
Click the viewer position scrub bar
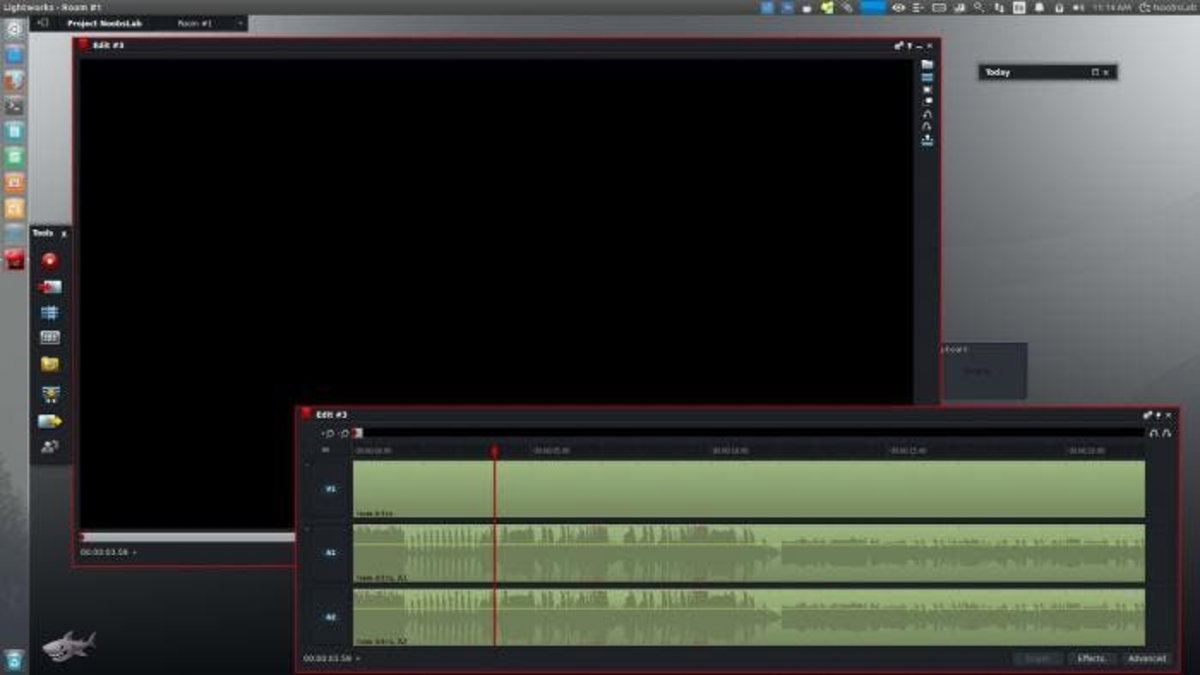188,537
